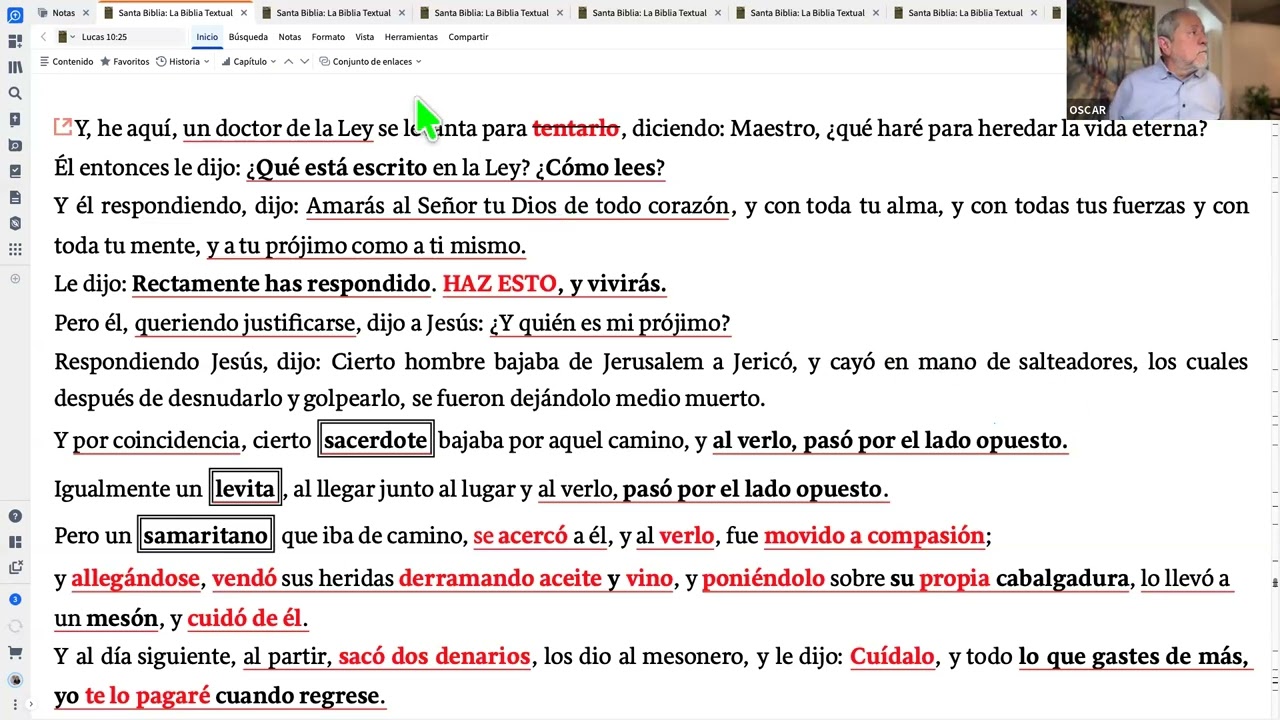Image resolution: width=1280 pixels, height=720 pixels.
Task: Select the active Santa Biblia: La Biblia Textual tab
Action: (x=176, y=13)
